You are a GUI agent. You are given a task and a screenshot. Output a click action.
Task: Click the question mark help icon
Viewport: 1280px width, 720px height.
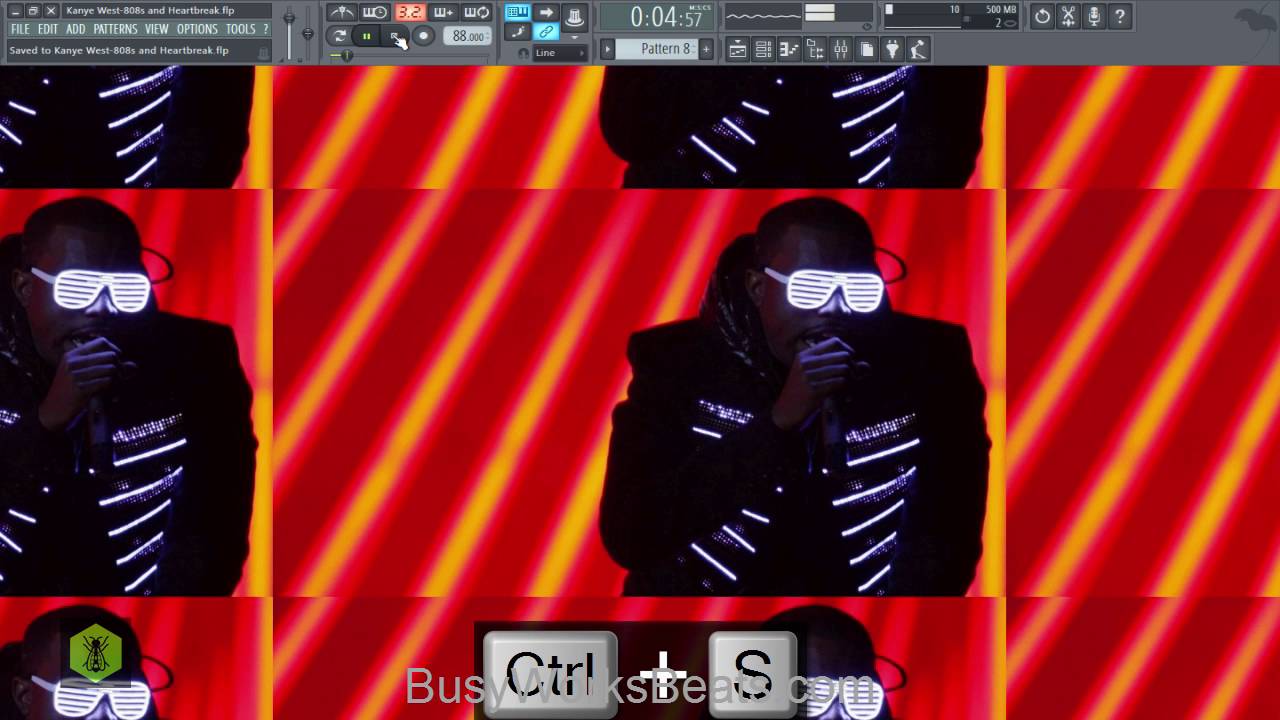tap(1120, 16)
